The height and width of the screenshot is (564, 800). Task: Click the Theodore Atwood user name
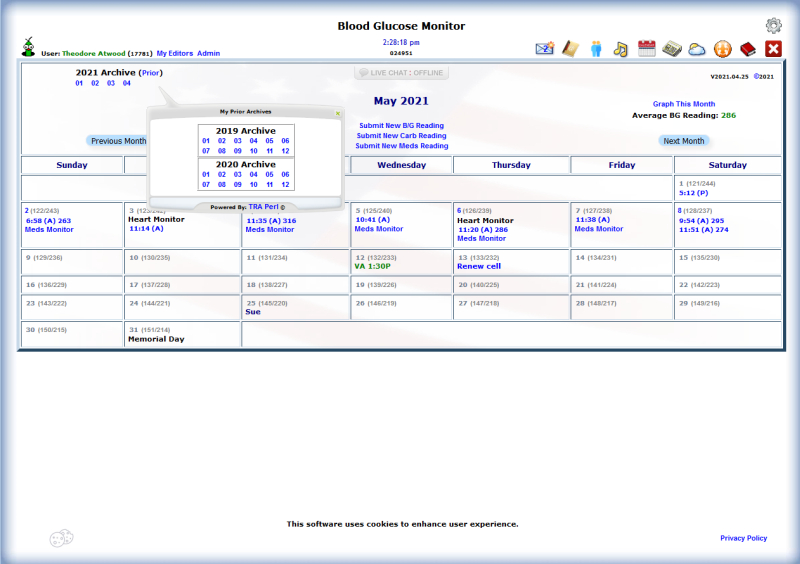click(93, 53)
